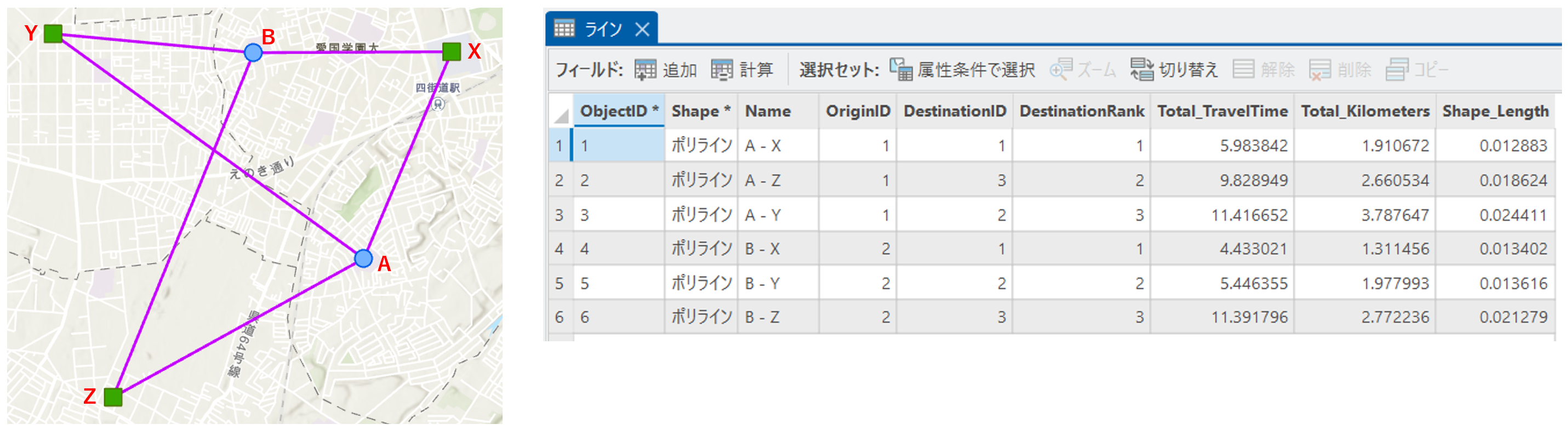
Task: Click the Total_Kilometers column header
Action: [1365, 111]
